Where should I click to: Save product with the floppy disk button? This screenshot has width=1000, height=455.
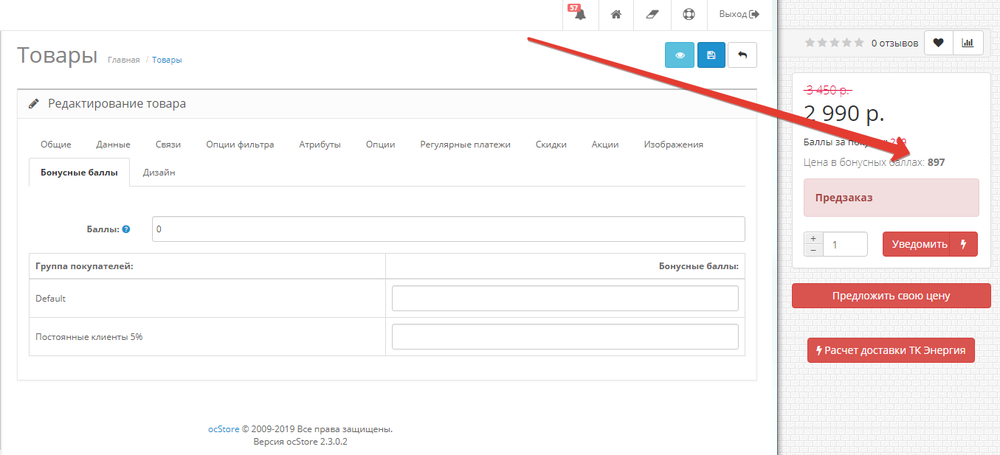(x=711, y=55)
